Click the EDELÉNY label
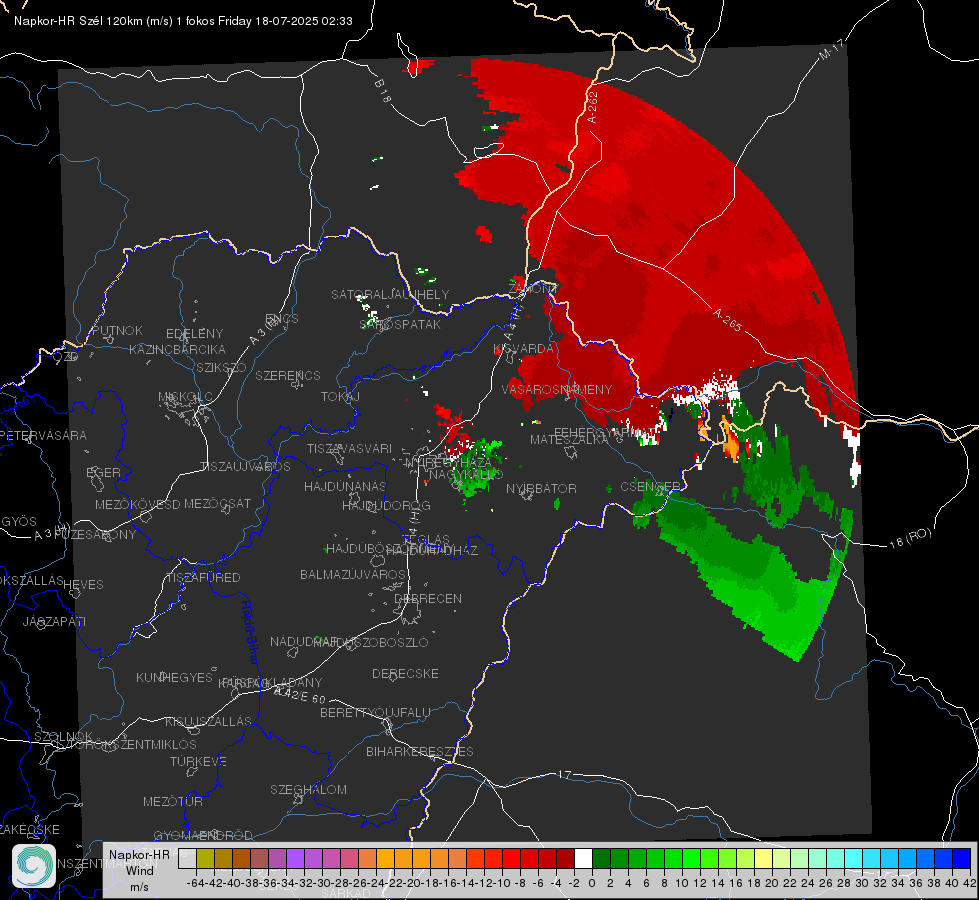 pyautogui.click(x=194, y=334)
